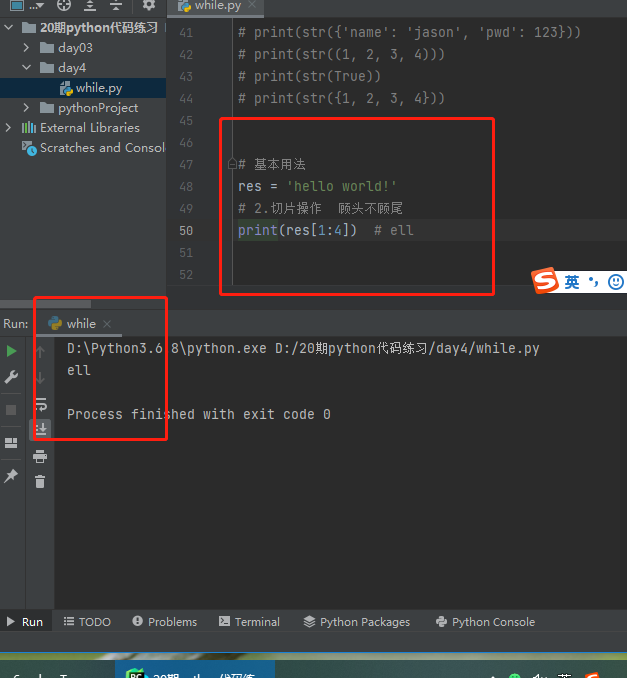This screenshot has height=678, width=627.
Task: Toggle Sogou English/Chinese mode 英
Action: coord(572,282)
